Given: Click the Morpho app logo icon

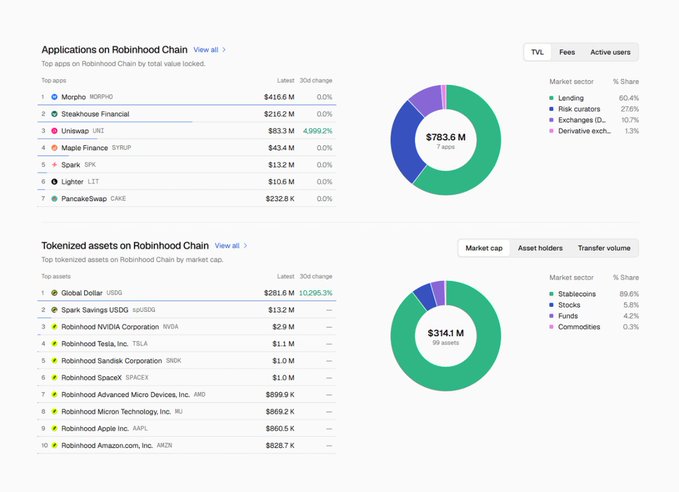Looking at the screenshot, I should pyautogui.click(x=55, y=97).
